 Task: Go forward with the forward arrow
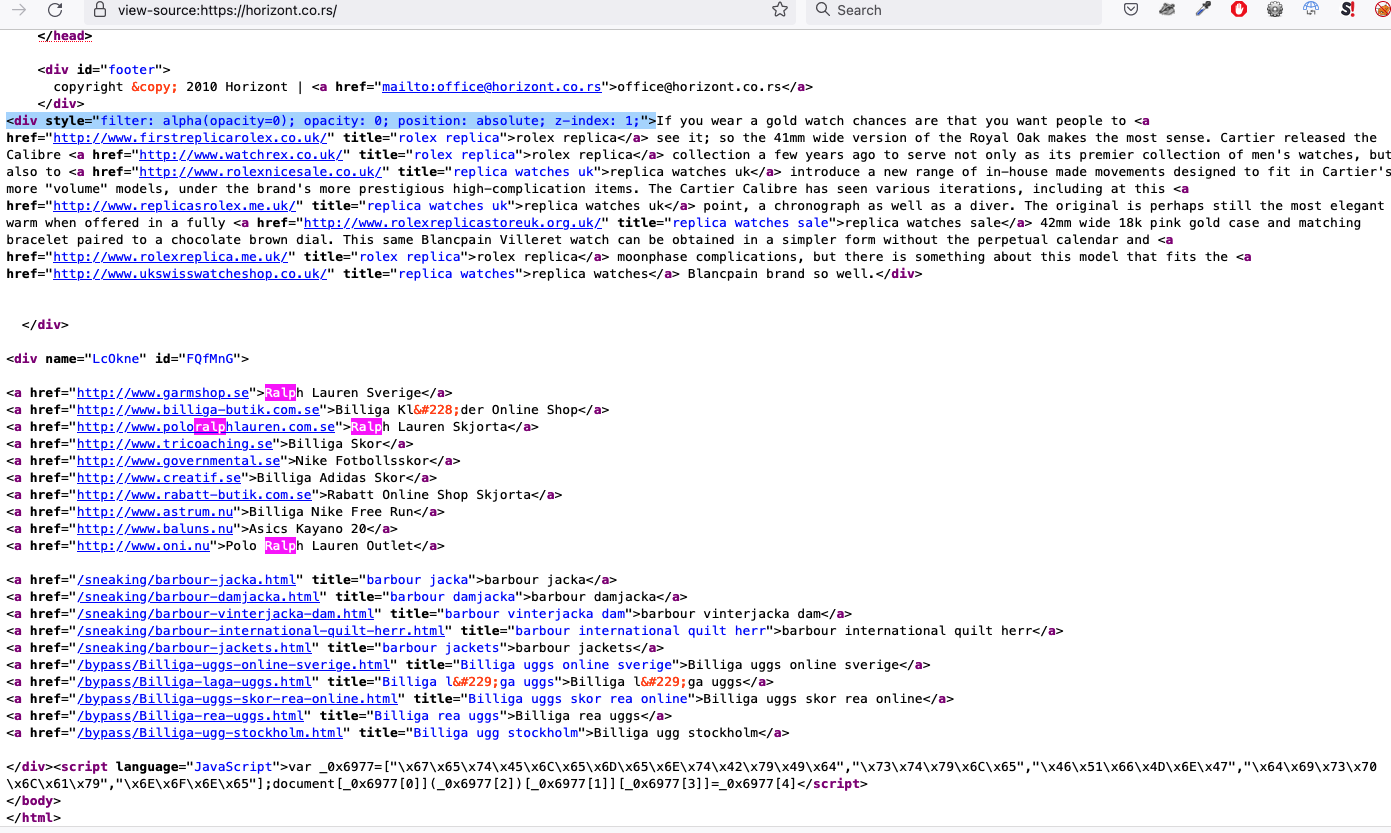[x=18, y=10]
